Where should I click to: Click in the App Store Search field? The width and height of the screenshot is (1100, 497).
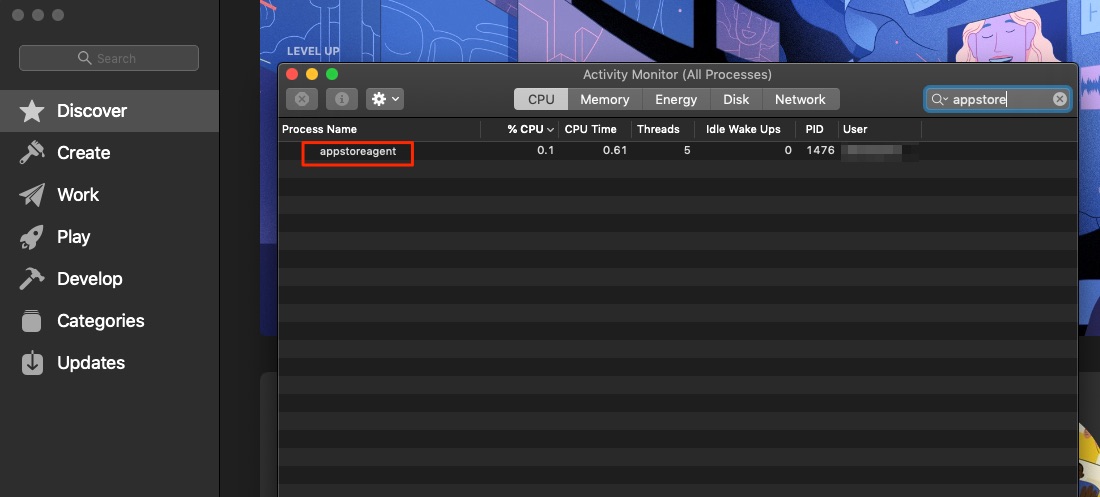tap(109, 58)
